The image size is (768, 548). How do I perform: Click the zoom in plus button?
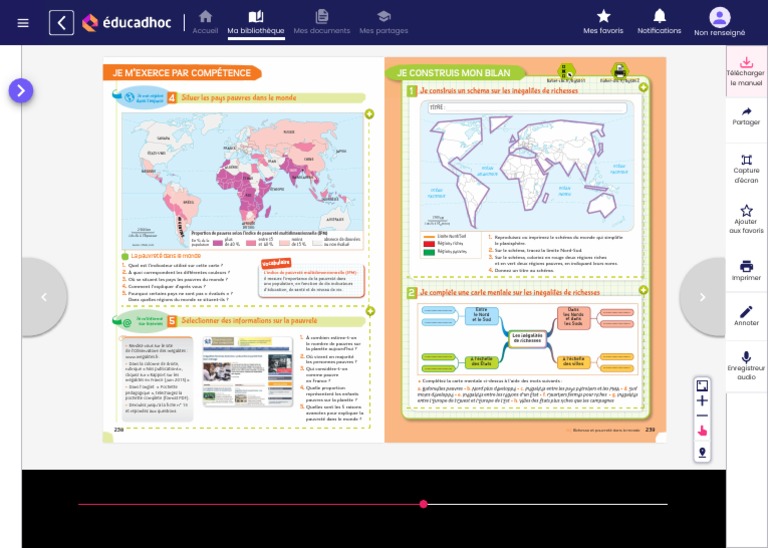point(702,401)
